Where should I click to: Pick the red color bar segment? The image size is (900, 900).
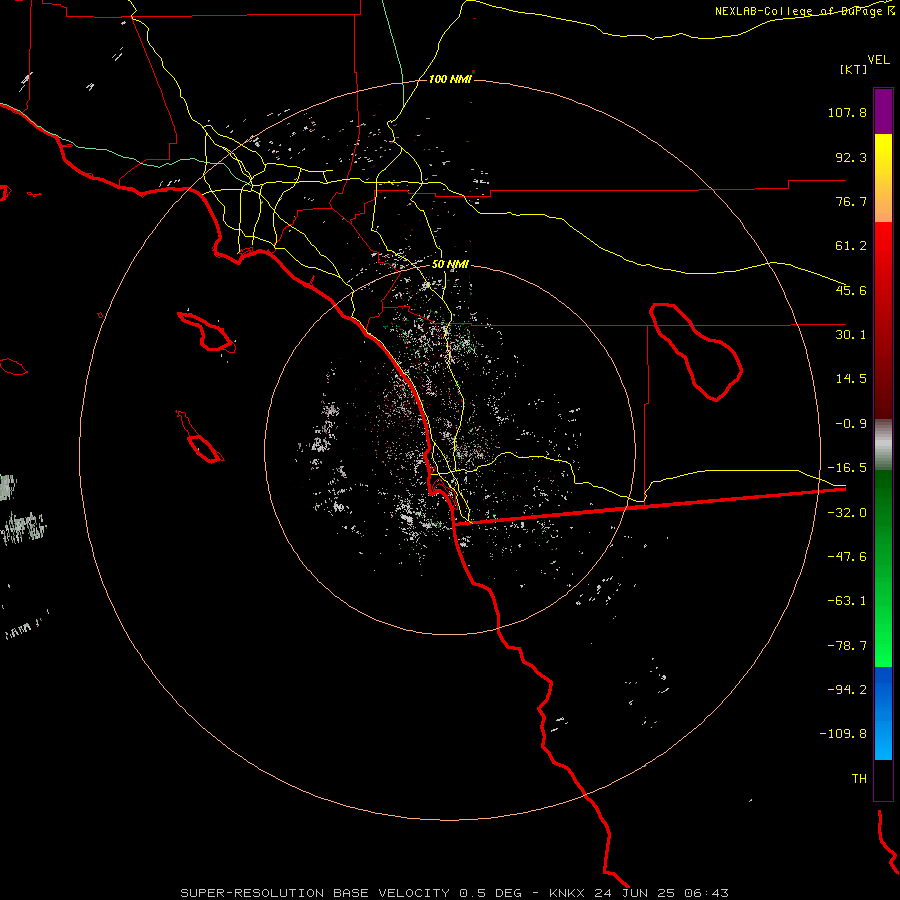(x=883, y=320)
